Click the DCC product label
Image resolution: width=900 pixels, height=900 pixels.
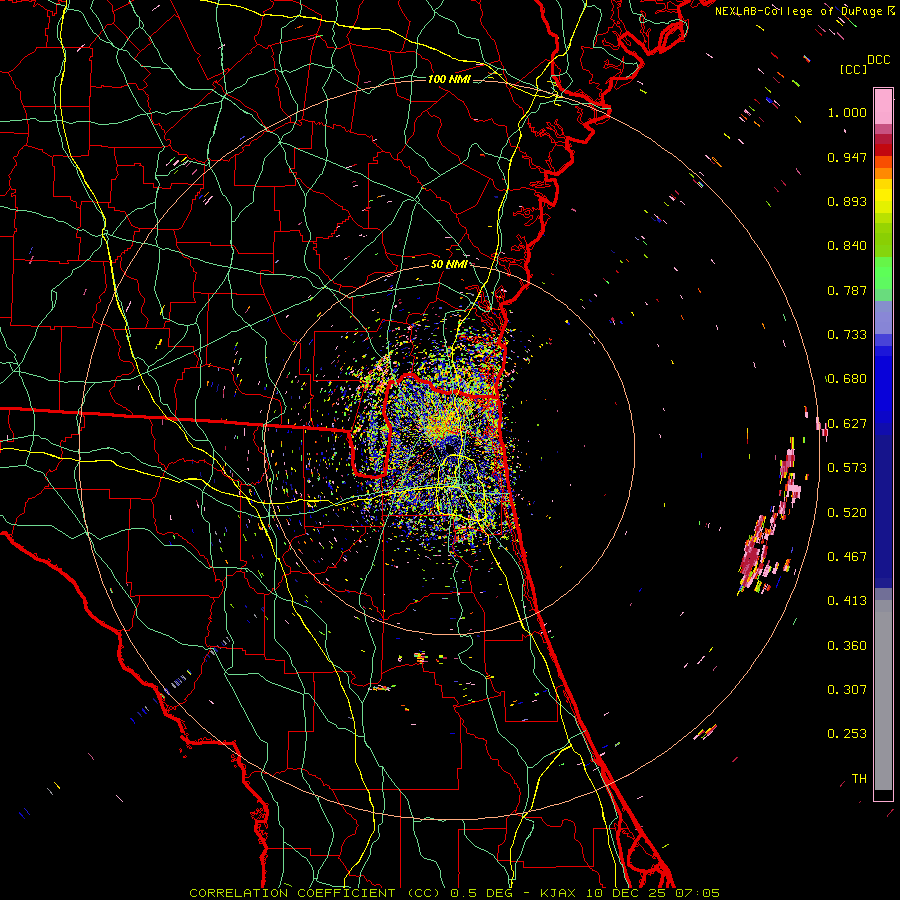pyautogui.click(x=878, y=60)
